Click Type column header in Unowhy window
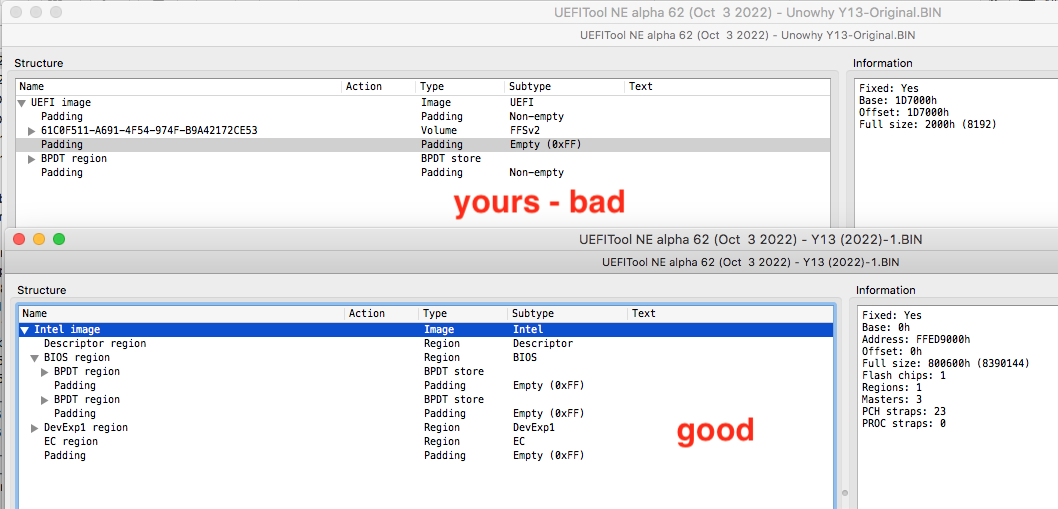 click(460, 86)
